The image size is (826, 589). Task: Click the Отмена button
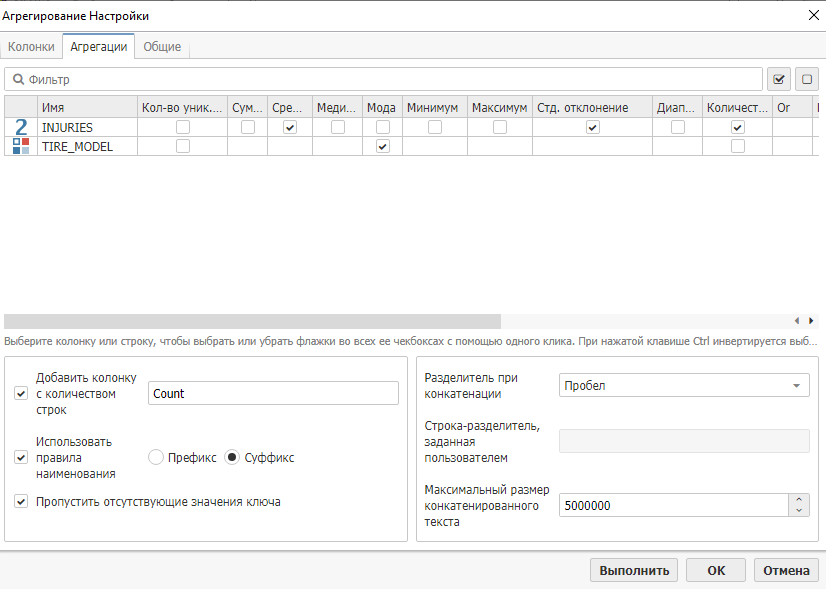786,570
